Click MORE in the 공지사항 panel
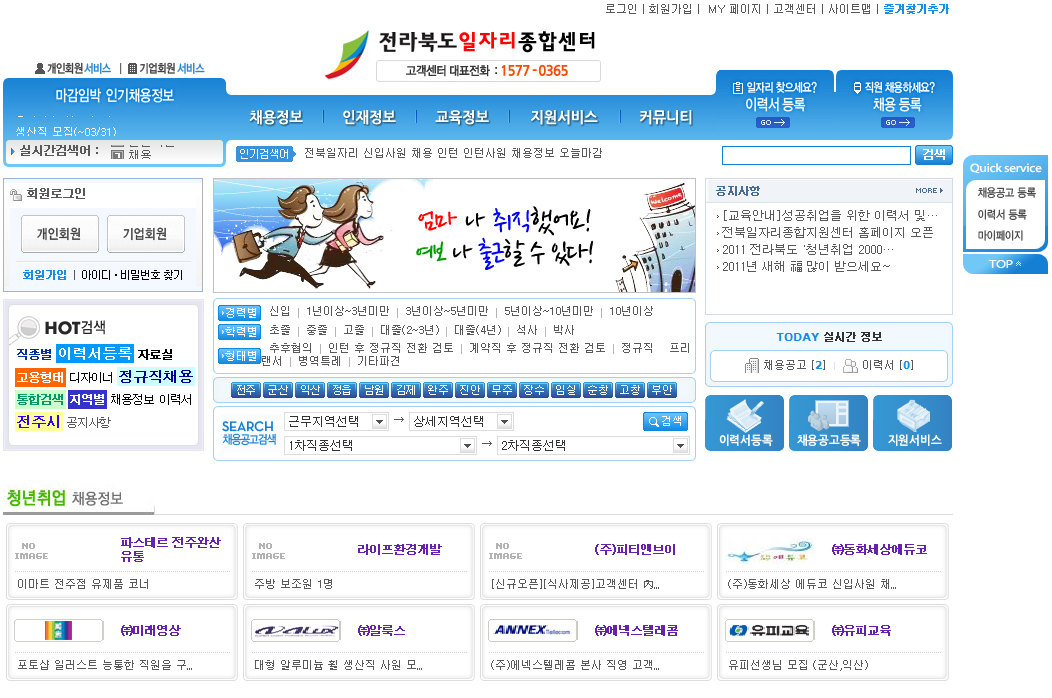This screenshot has height=698, width=1052. pyautogui.click(x=928, y=190)
